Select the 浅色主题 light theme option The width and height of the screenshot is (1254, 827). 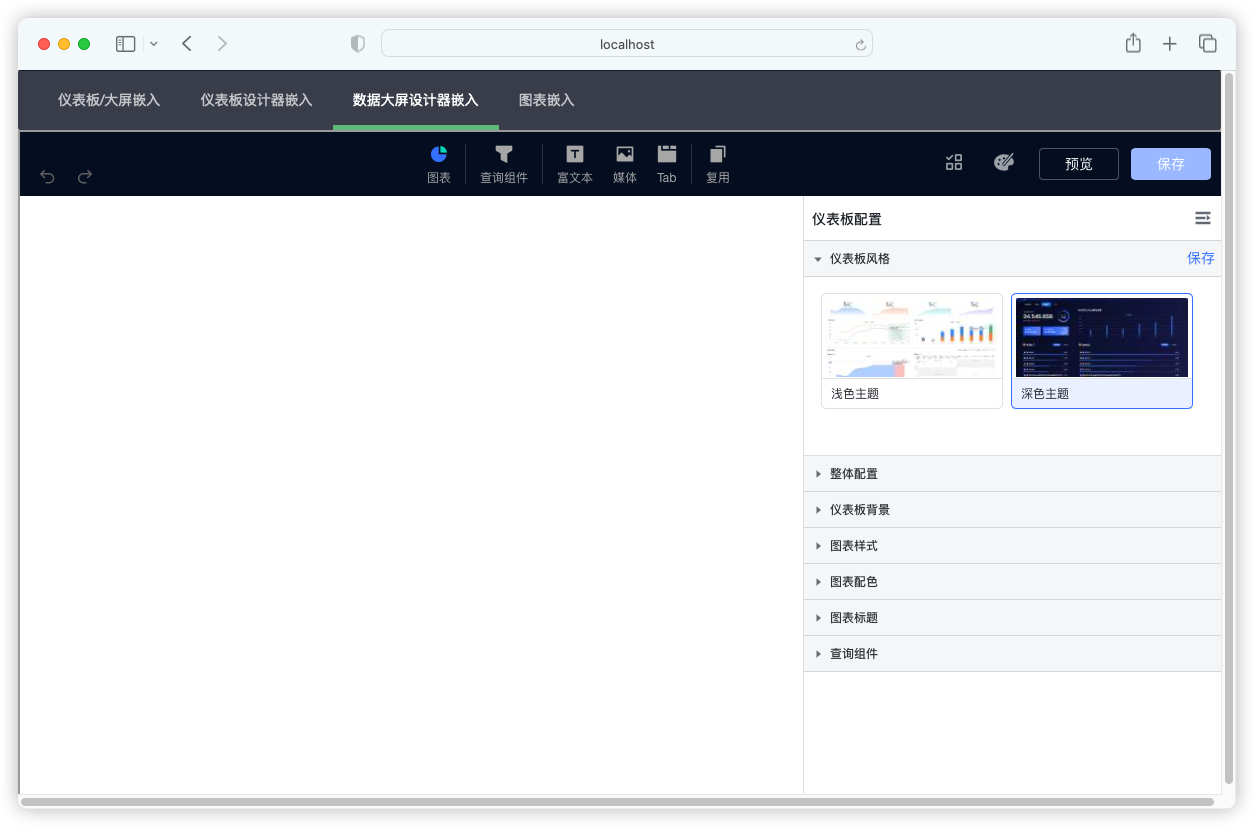coord(911,350)
